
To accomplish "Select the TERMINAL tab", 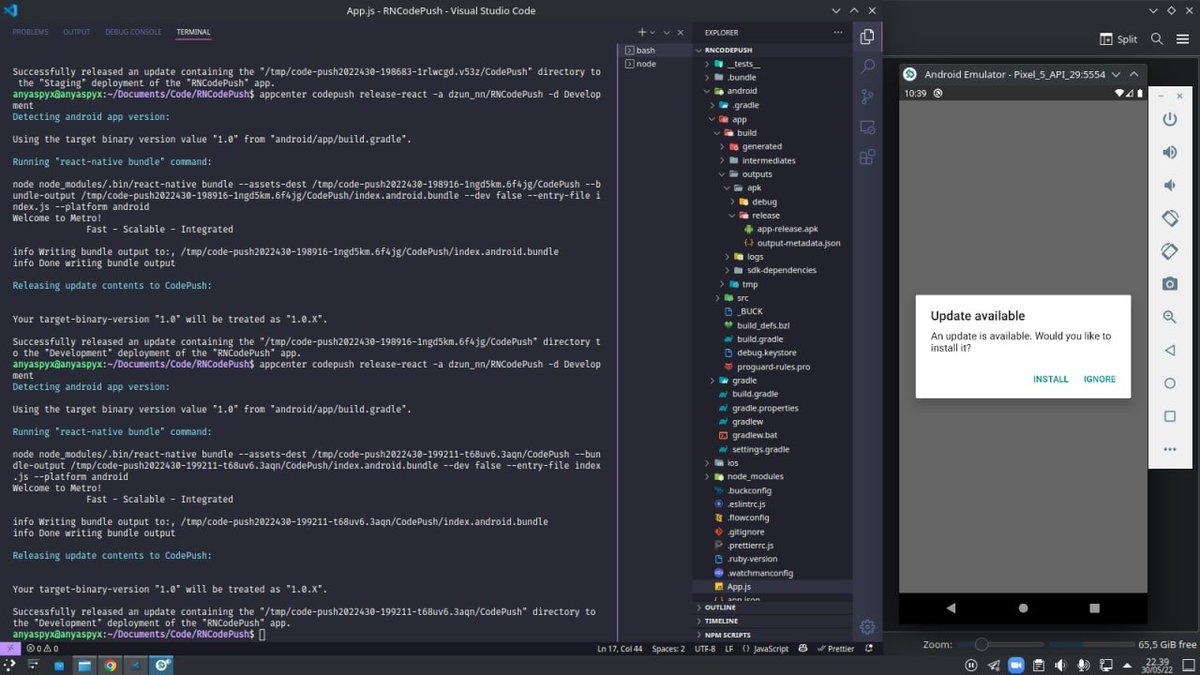I will click(193, 32).
